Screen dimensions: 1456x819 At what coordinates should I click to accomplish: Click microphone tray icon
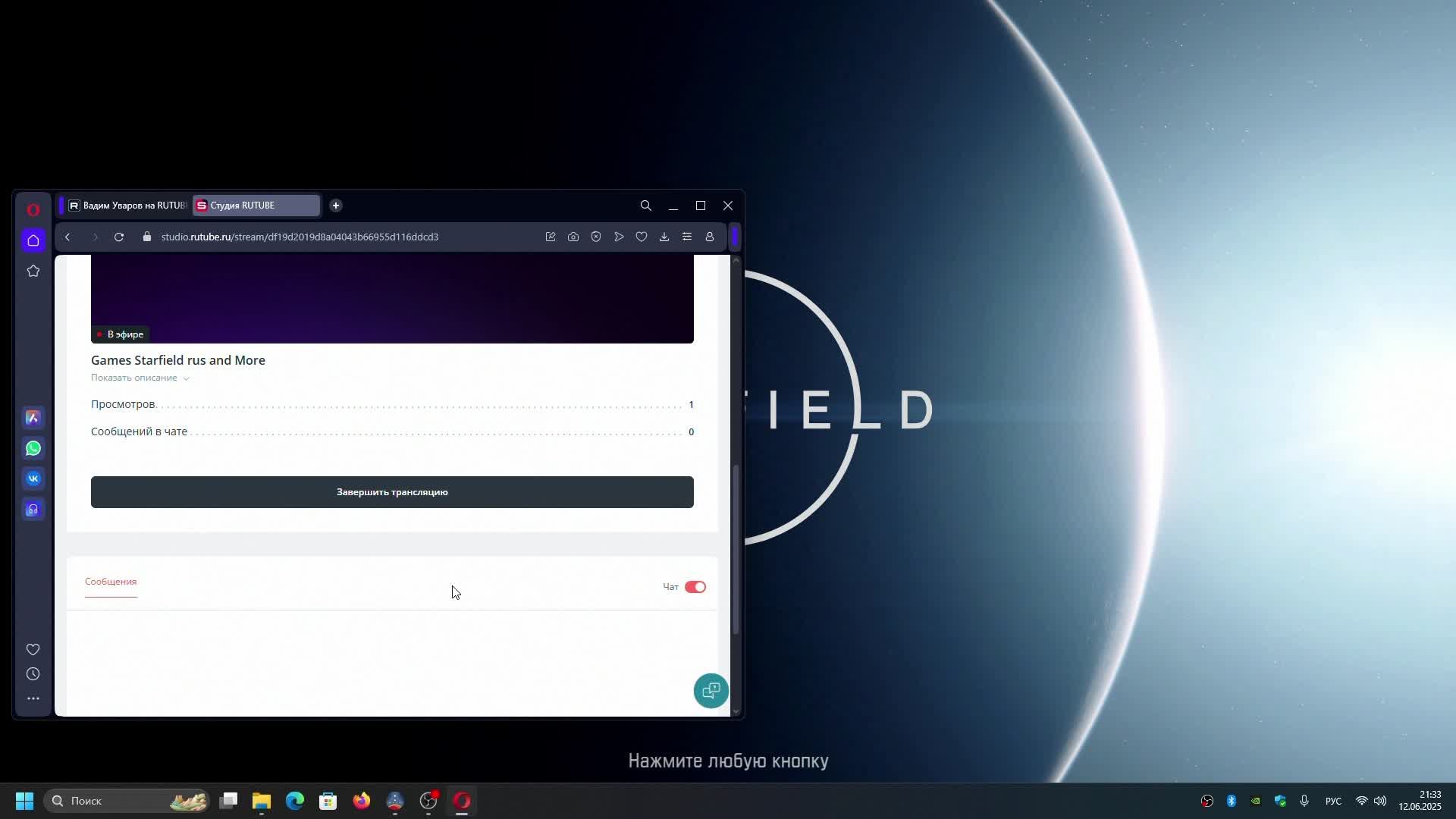(x=1304, y=801)
